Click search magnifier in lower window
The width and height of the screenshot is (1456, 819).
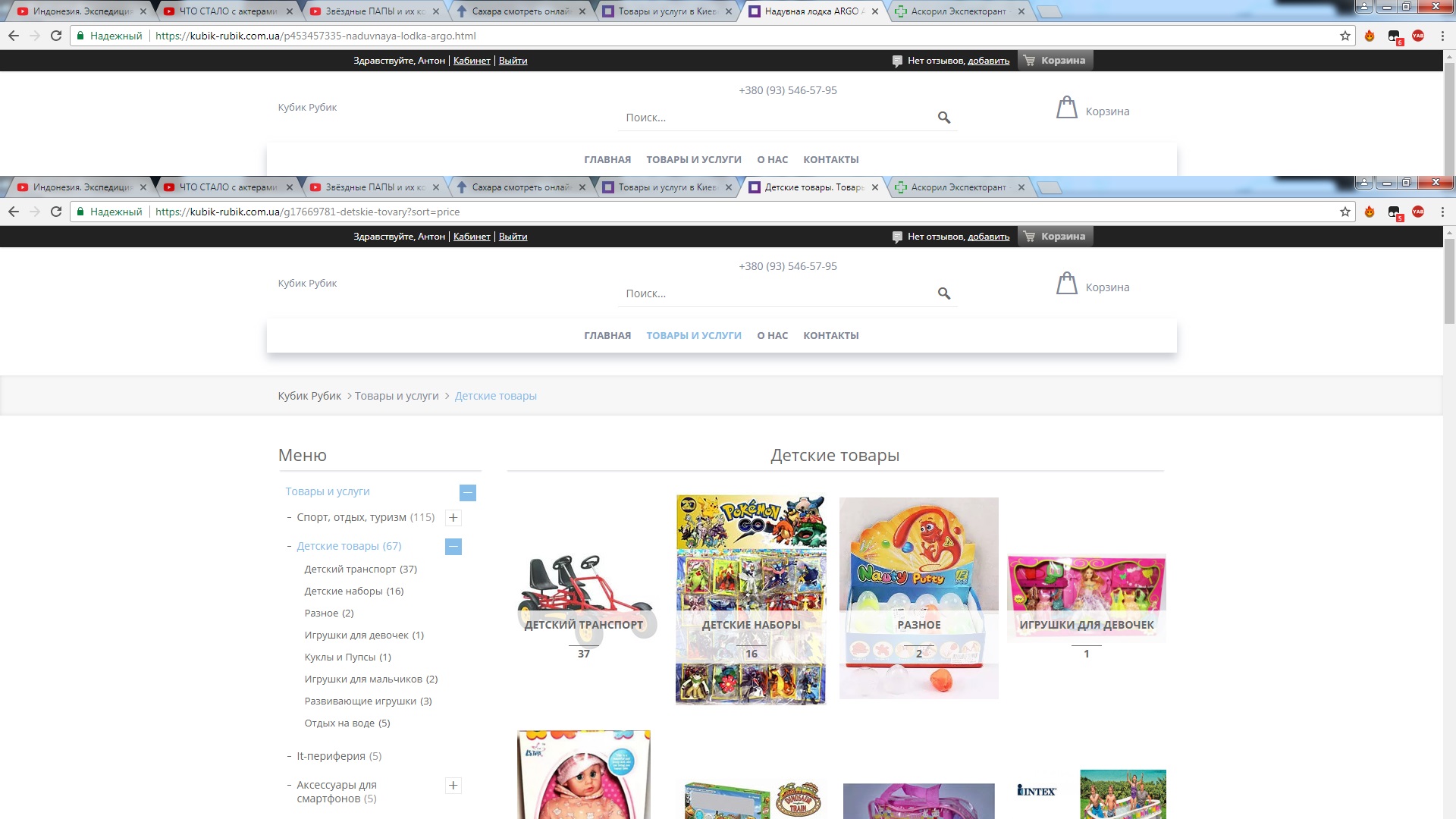[x=944, y=293]
